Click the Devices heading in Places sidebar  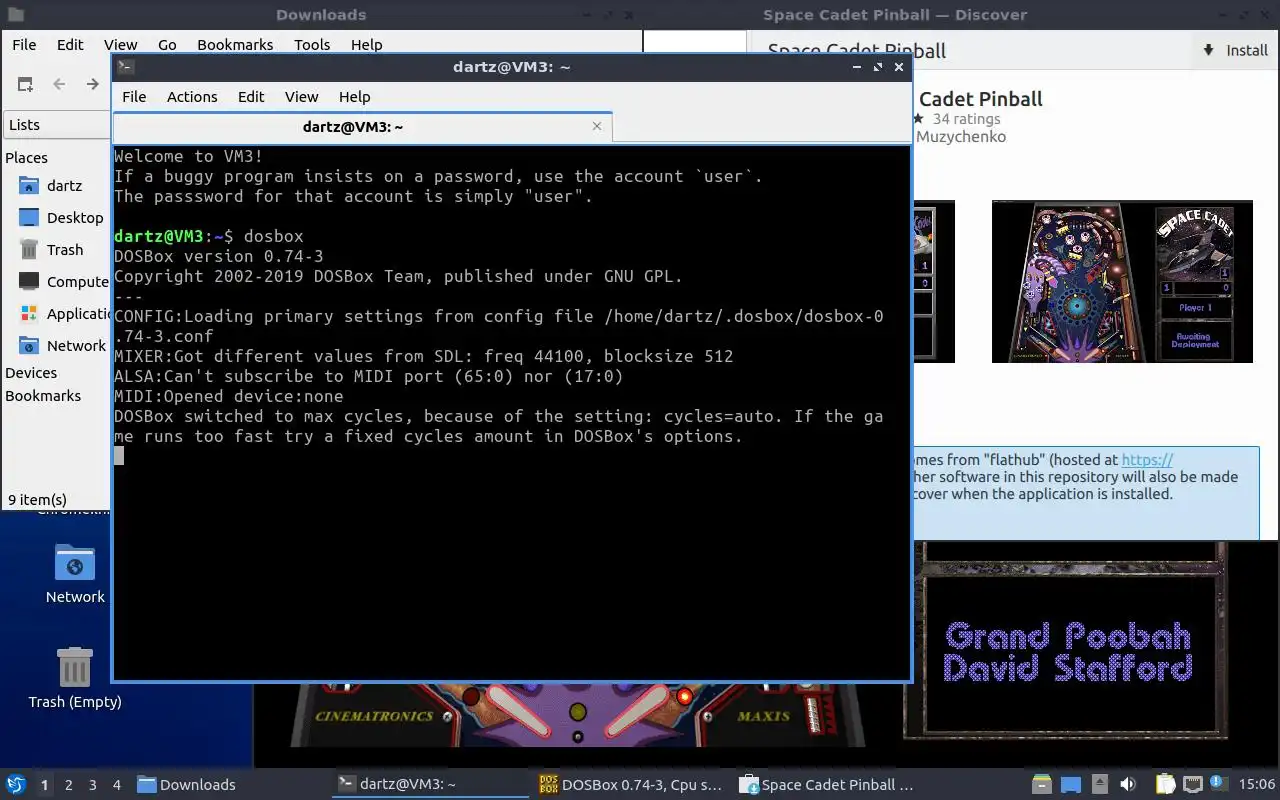pos(31,373)
